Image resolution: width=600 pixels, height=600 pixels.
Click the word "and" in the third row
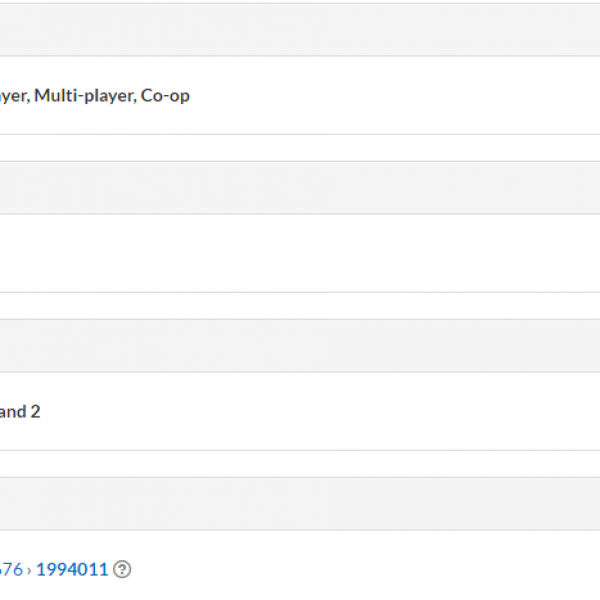tap(12, 411)
